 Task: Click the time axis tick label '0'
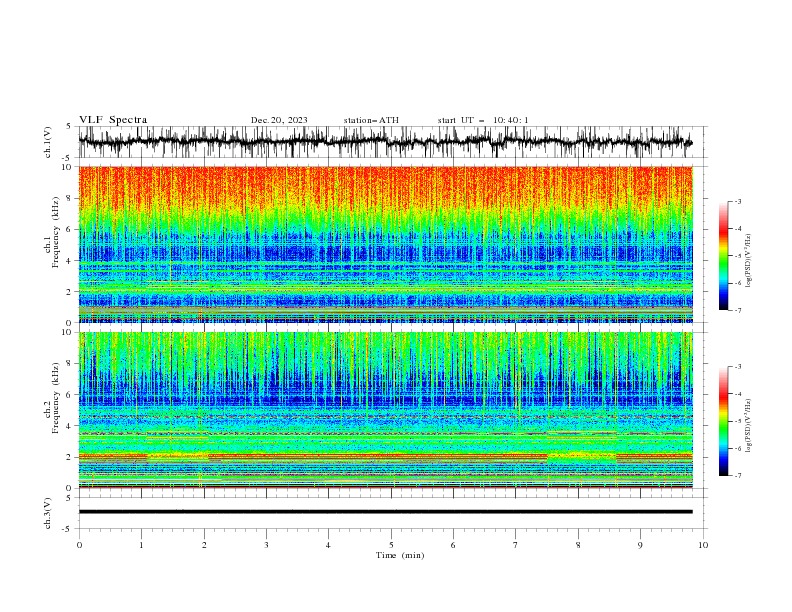click(79, 545)
